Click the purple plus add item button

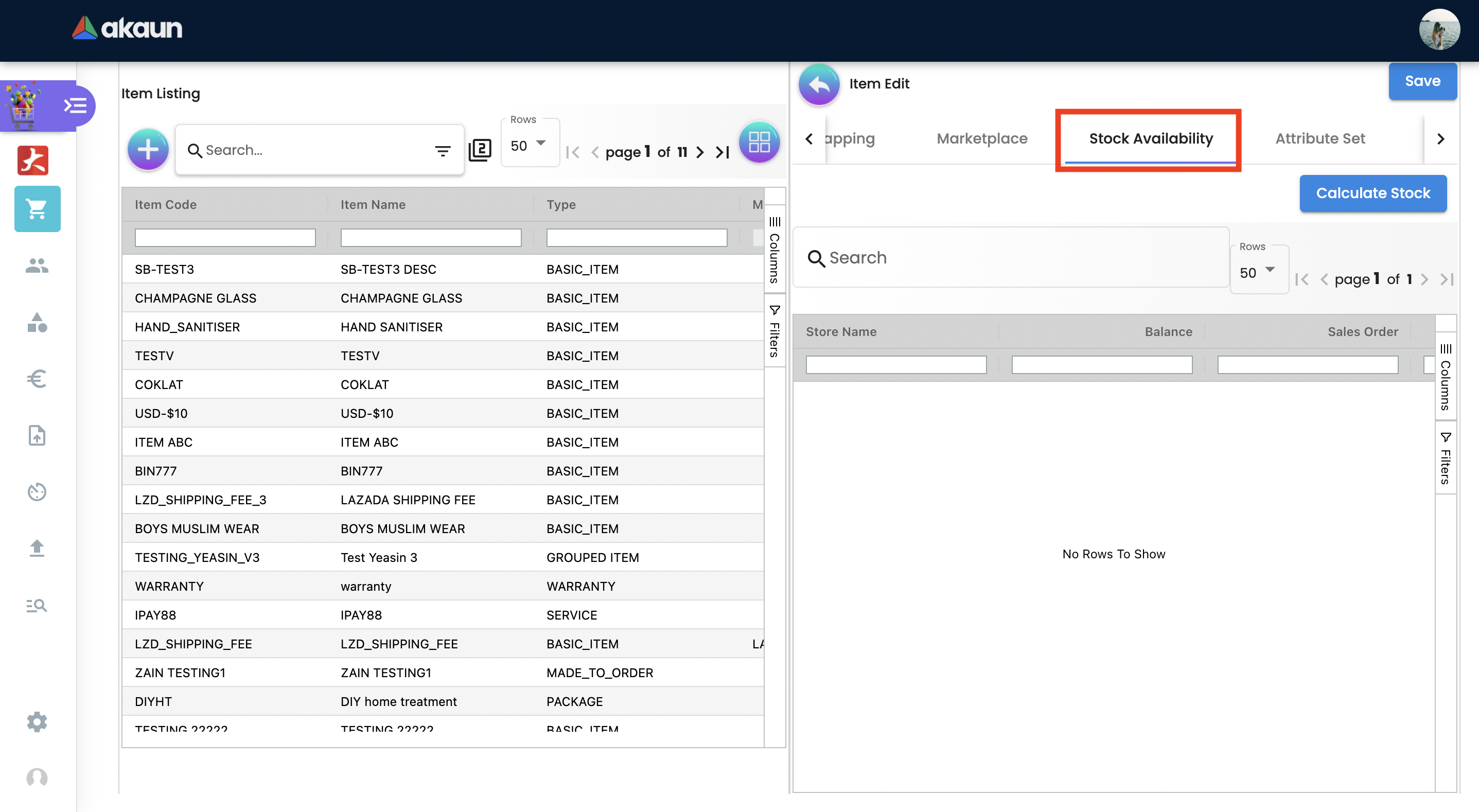click(x=148, y=149)
